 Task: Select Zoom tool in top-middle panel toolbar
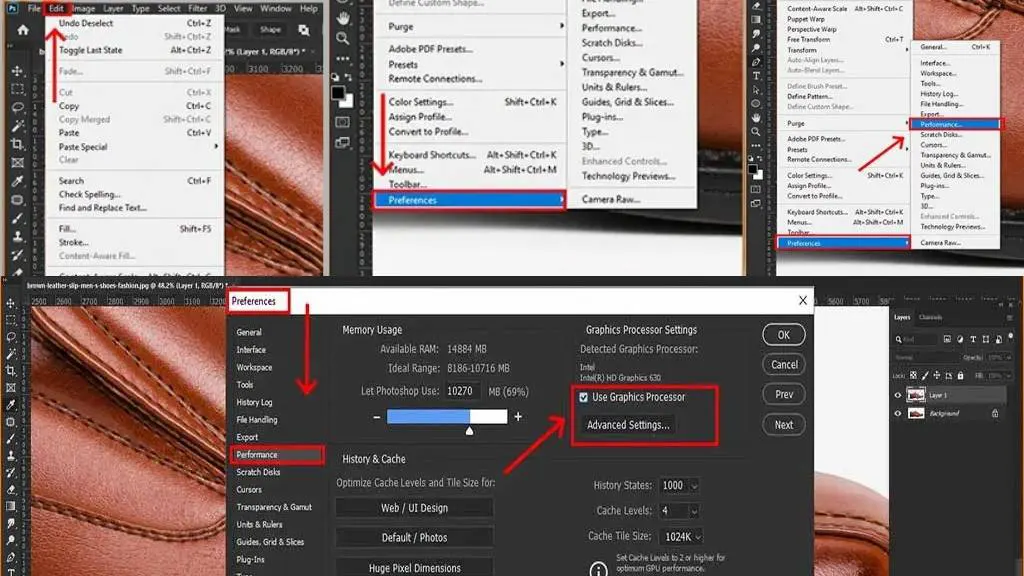343,39
